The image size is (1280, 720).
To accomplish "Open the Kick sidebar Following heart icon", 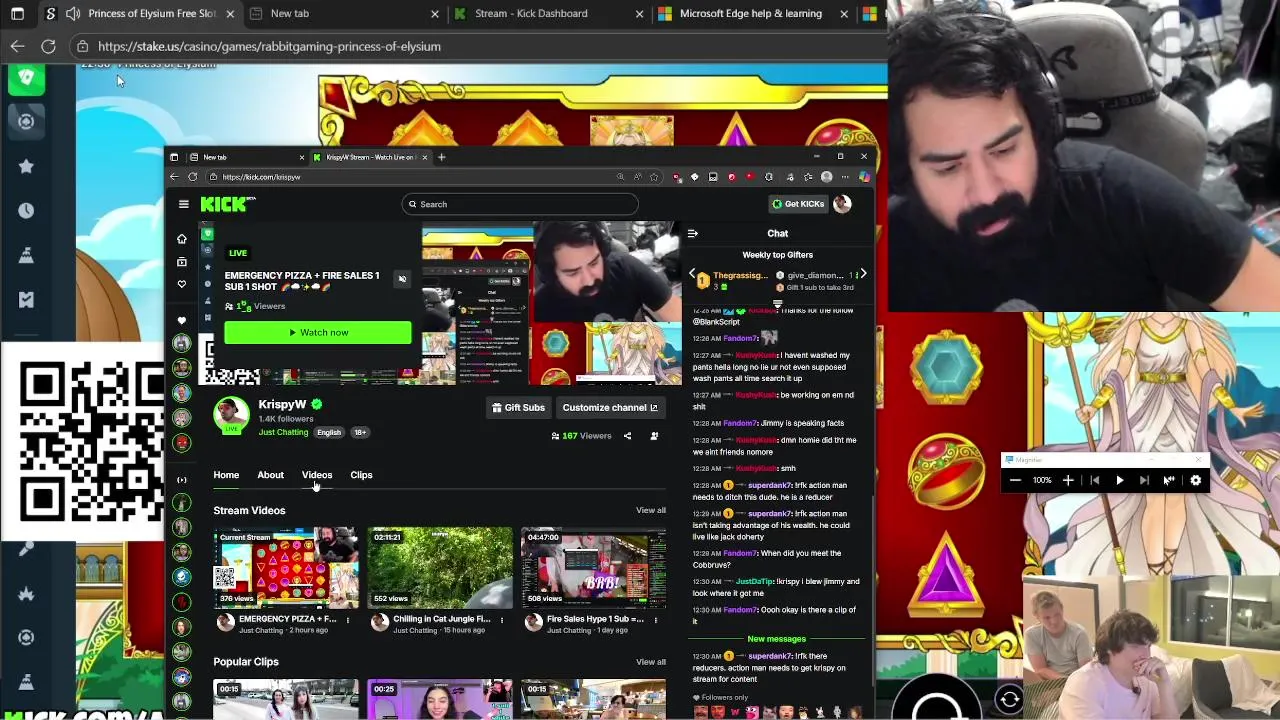I will (181, 284).
